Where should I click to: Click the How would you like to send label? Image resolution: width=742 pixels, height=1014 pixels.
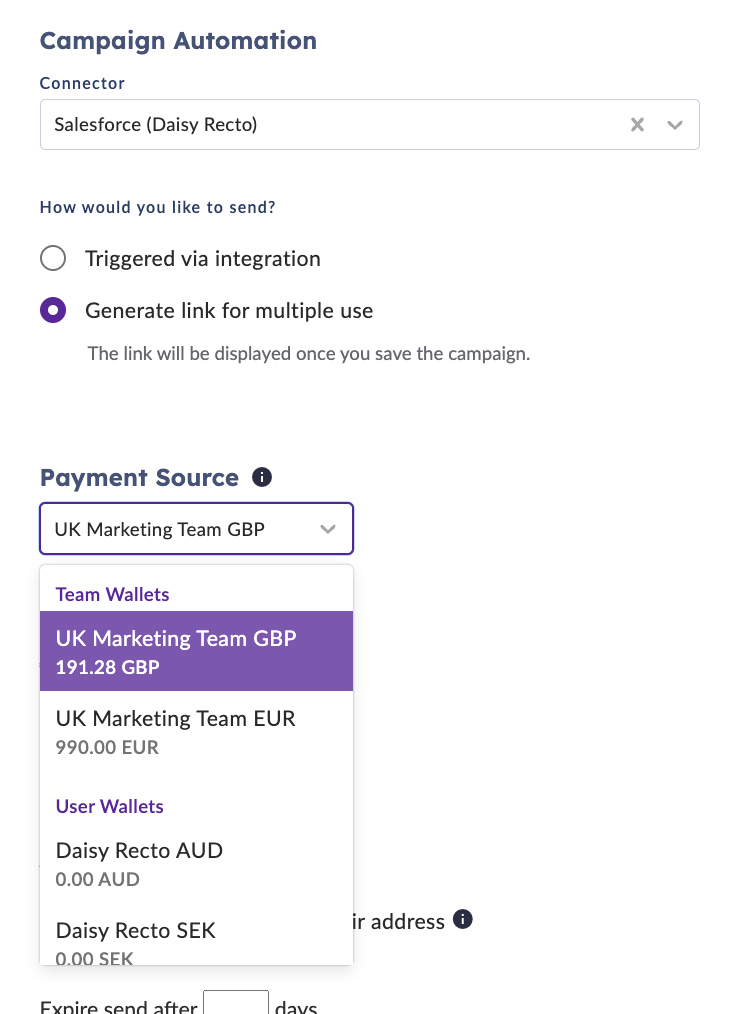point(158,207)
